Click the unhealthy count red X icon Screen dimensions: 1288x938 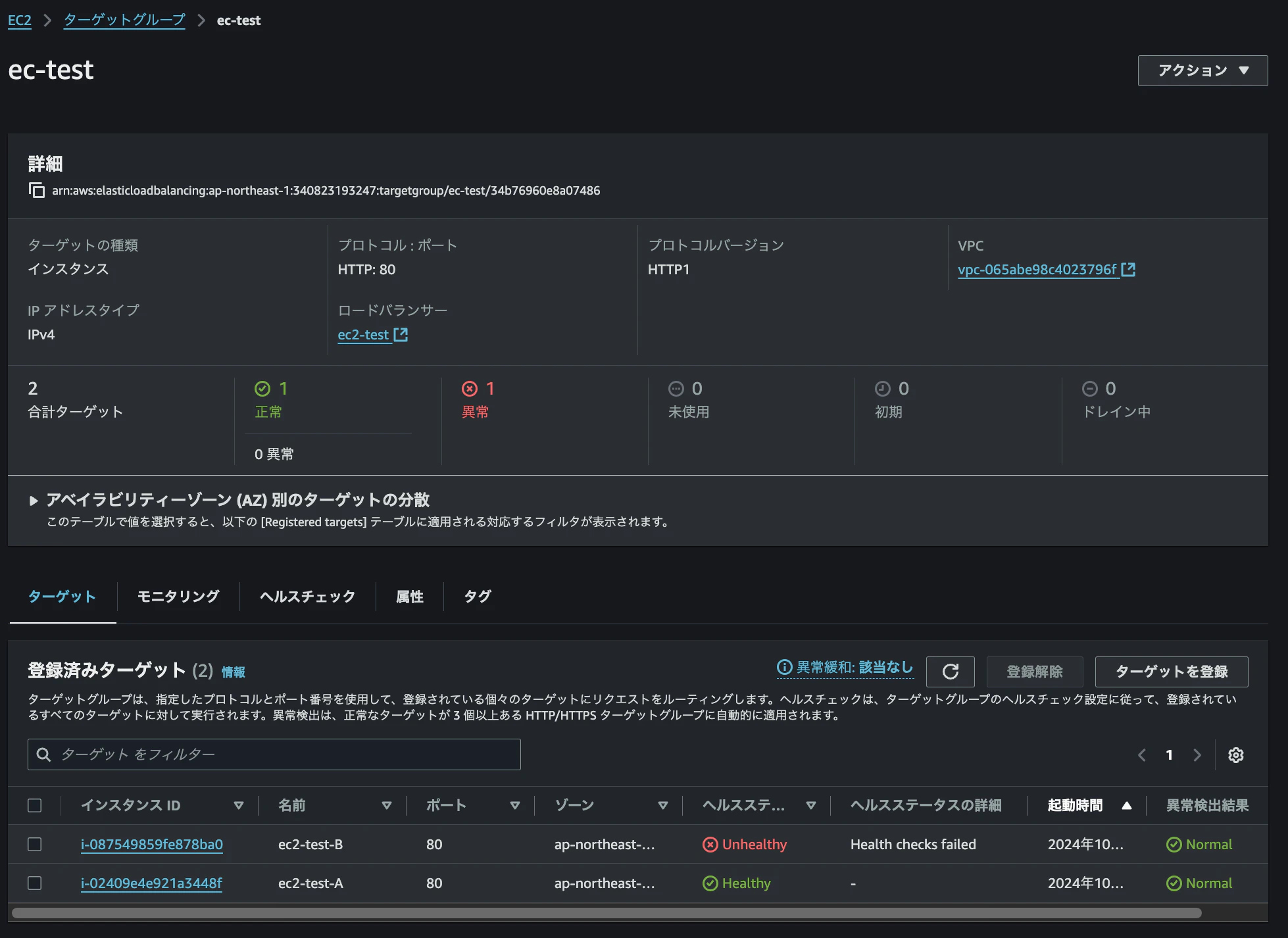(470, 389)
